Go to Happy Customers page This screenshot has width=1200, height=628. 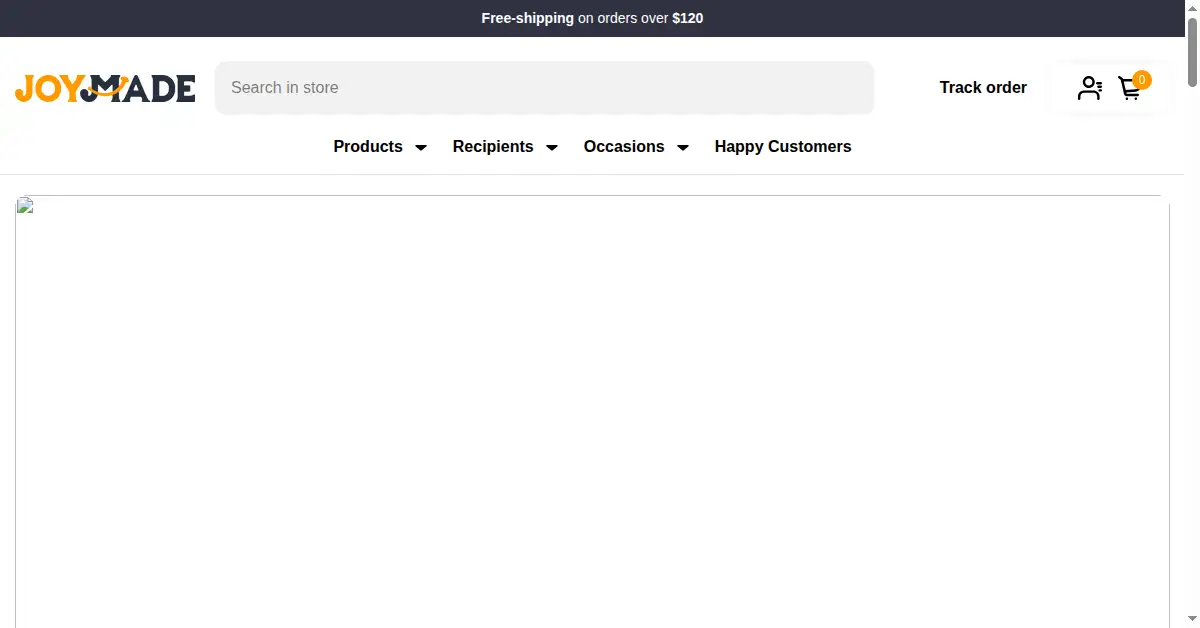pos(783,146)
